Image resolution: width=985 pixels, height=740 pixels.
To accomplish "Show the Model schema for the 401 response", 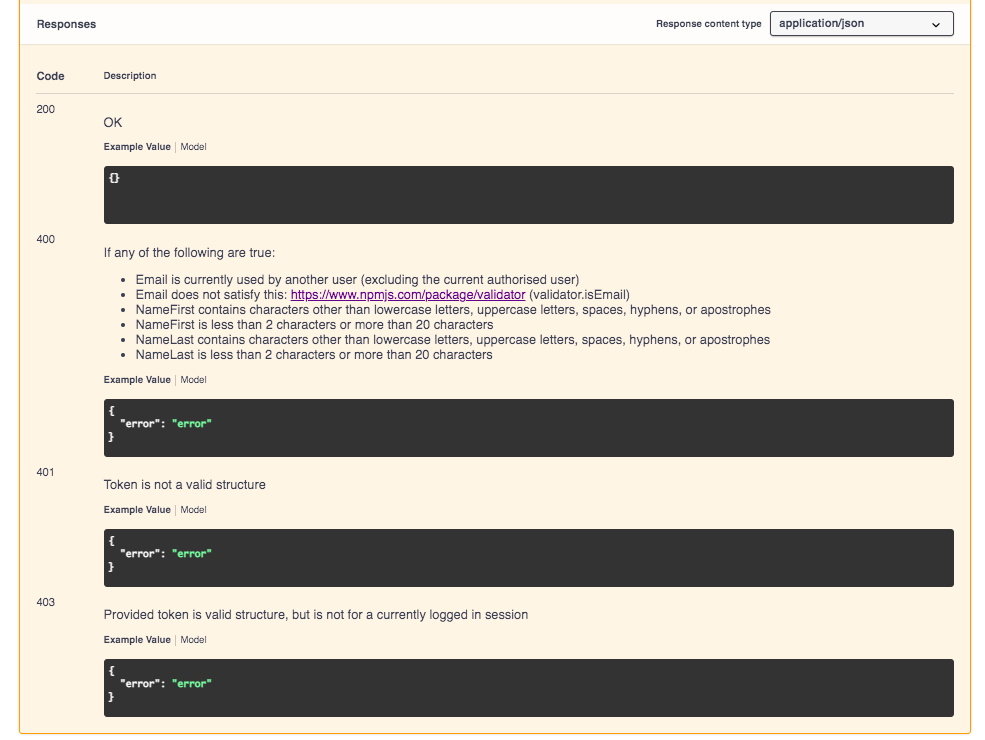I will (x=192, y=509).
